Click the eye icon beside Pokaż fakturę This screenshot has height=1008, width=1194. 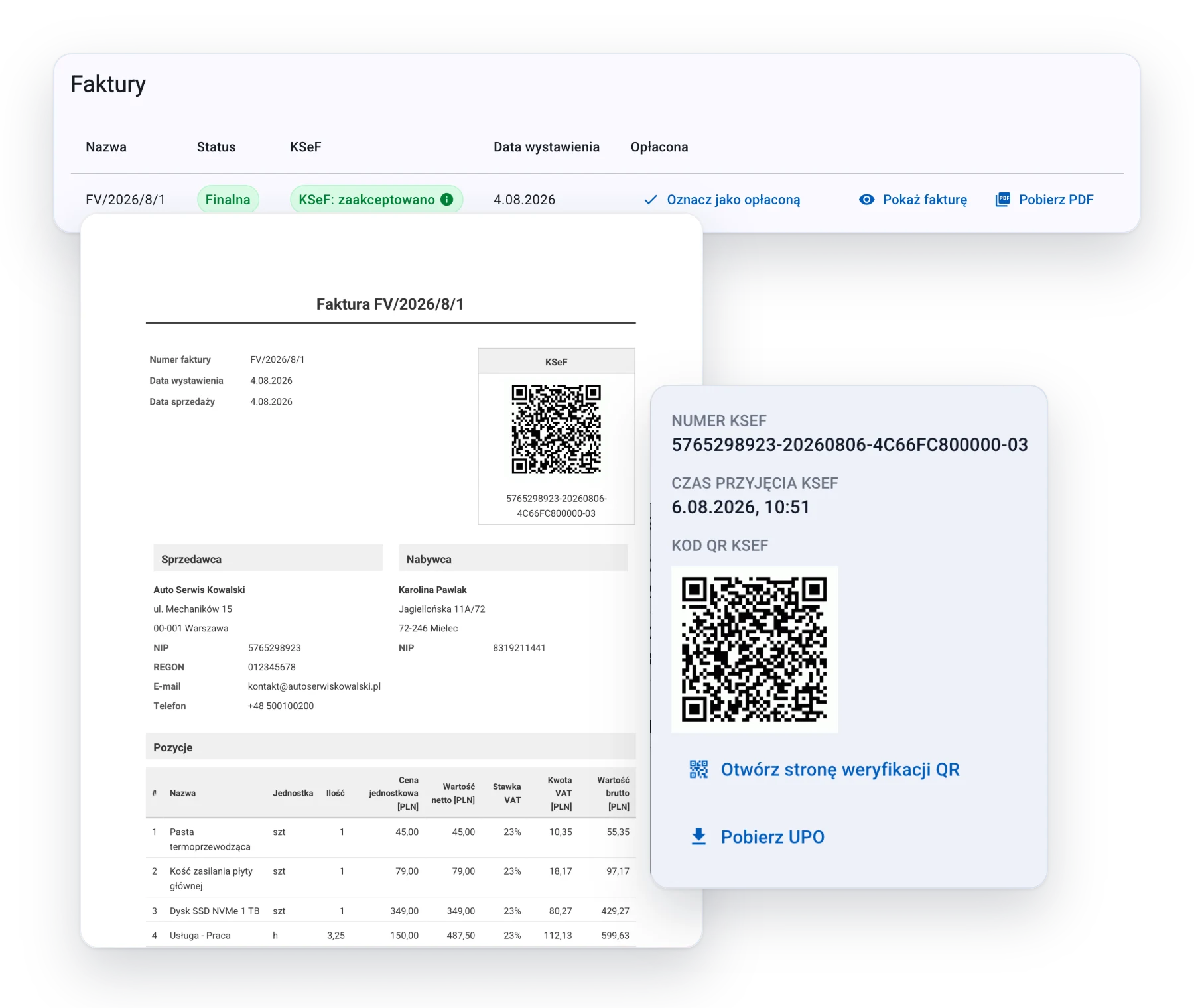click(866, 200)
